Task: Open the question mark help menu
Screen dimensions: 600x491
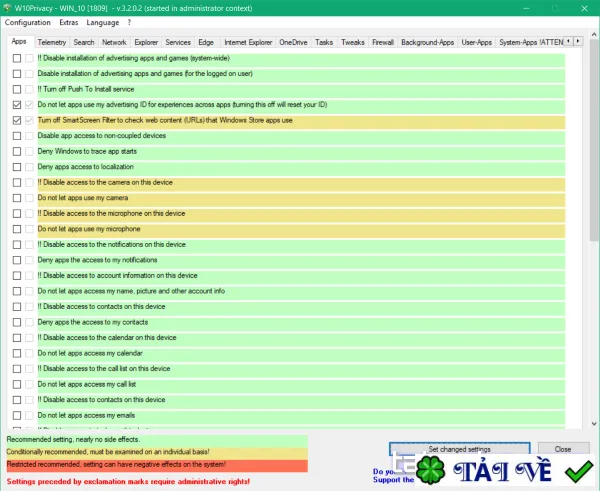Action: [x=129, y=23]
